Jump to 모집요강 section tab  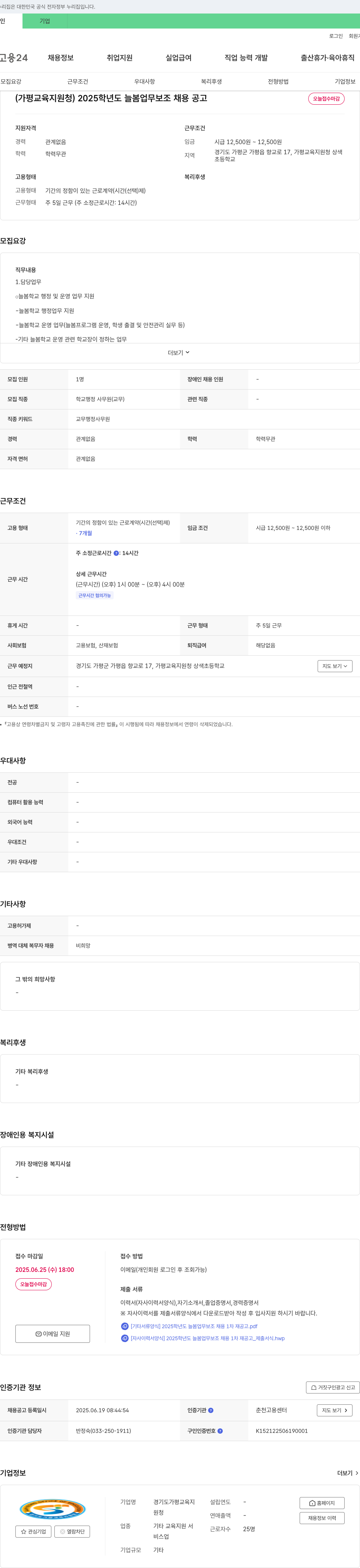[11, 81]
